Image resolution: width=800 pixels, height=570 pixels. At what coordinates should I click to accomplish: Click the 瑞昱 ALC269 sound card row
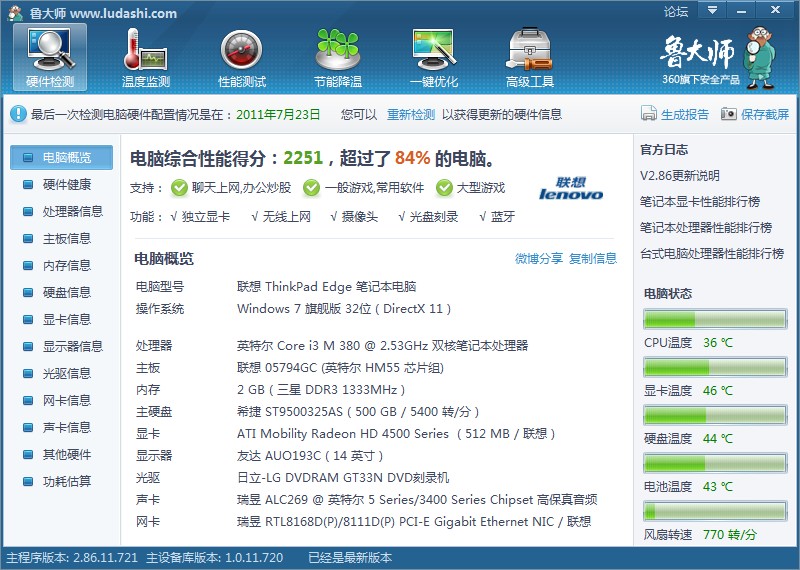(417, 500)
